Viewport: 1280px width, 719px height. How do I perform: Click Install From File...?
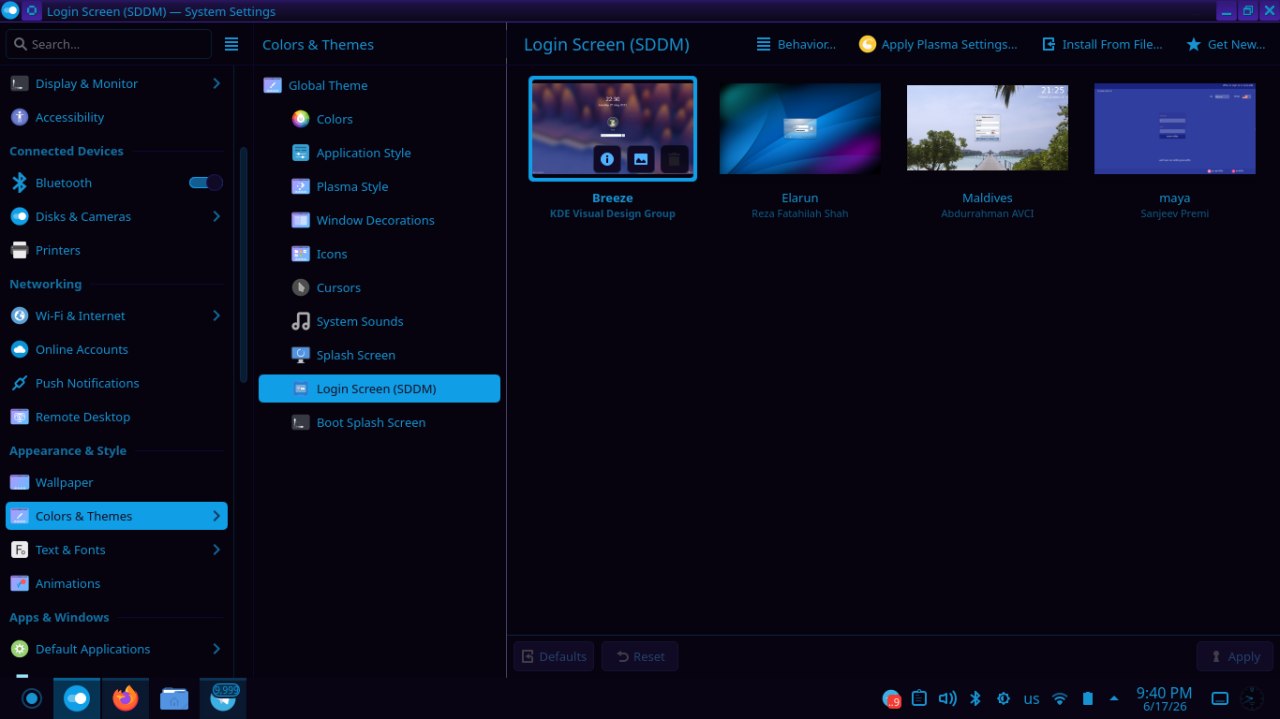point(1102,44)
